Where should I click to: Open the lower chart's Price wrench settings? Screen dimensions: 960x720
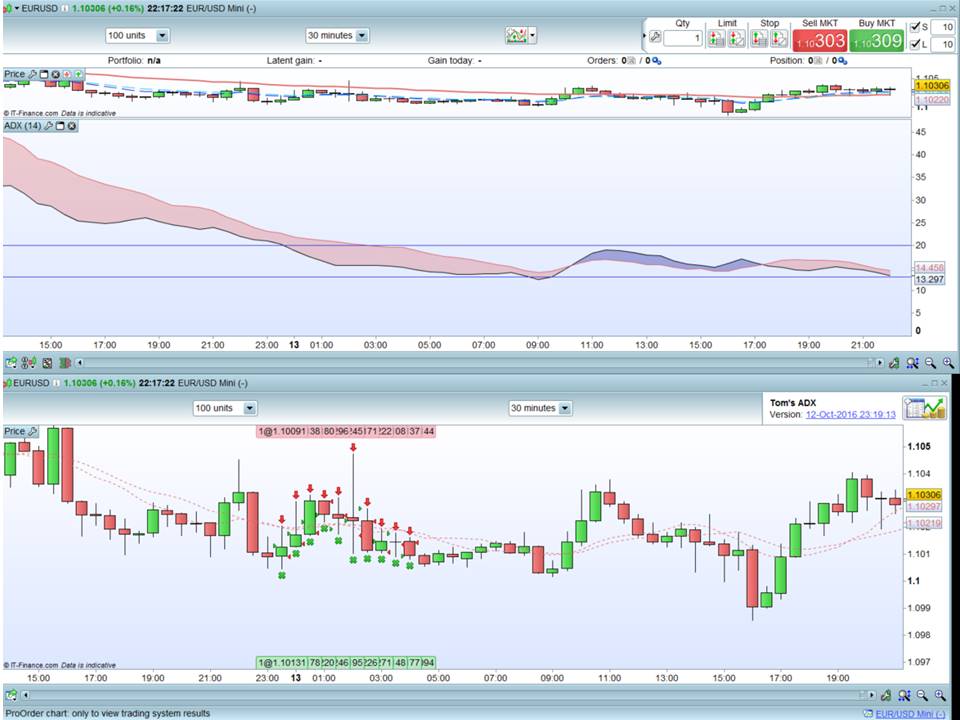(x=32, y=432)
